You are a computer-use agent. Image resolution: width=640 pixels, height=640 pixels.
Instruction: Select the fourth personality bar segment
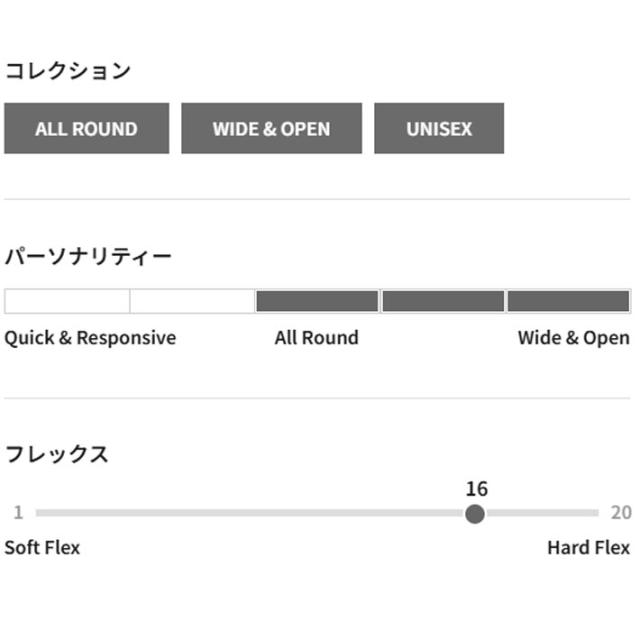[443, 301]
